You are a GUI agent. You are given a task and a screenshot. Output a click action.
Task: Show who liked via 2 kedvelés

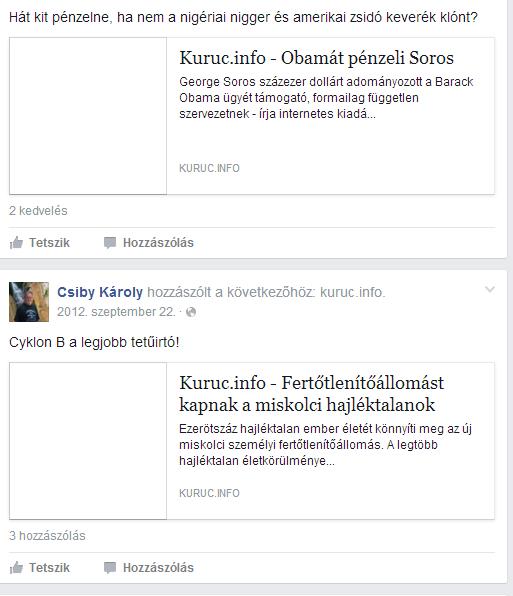coord(38,211)
